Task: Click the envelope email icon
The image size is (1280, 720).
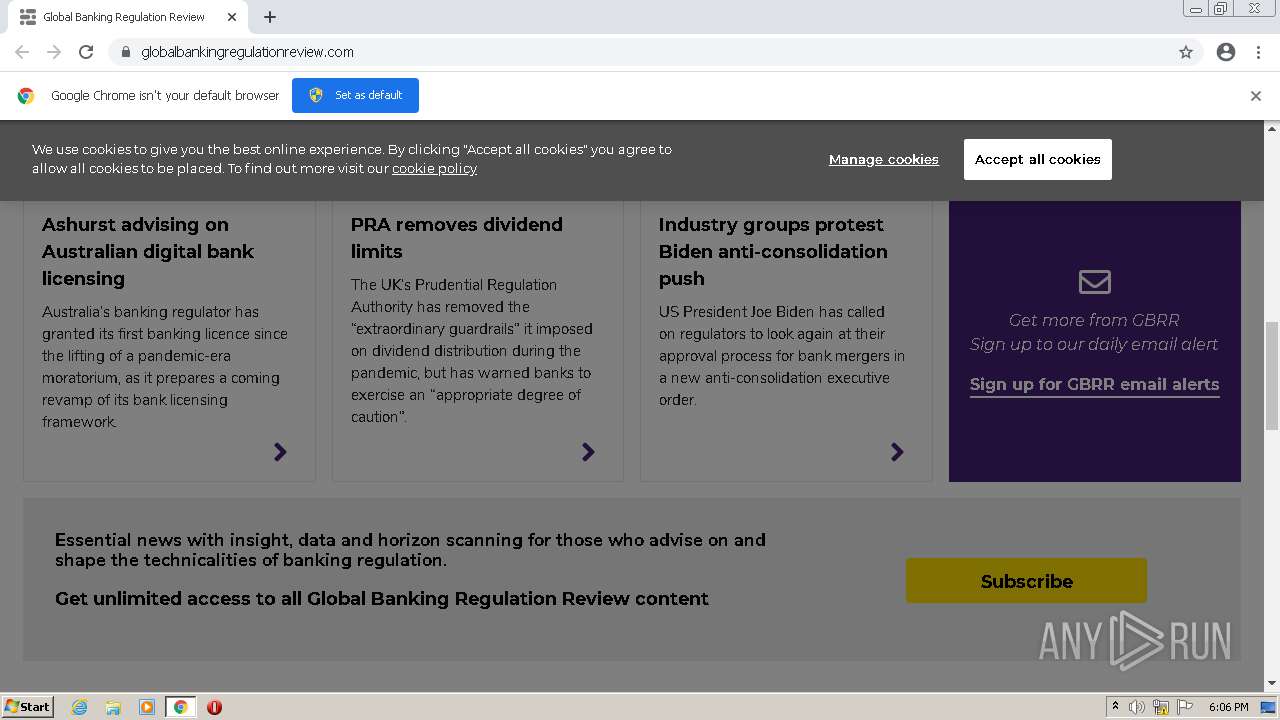Action: click(1095, 282)
